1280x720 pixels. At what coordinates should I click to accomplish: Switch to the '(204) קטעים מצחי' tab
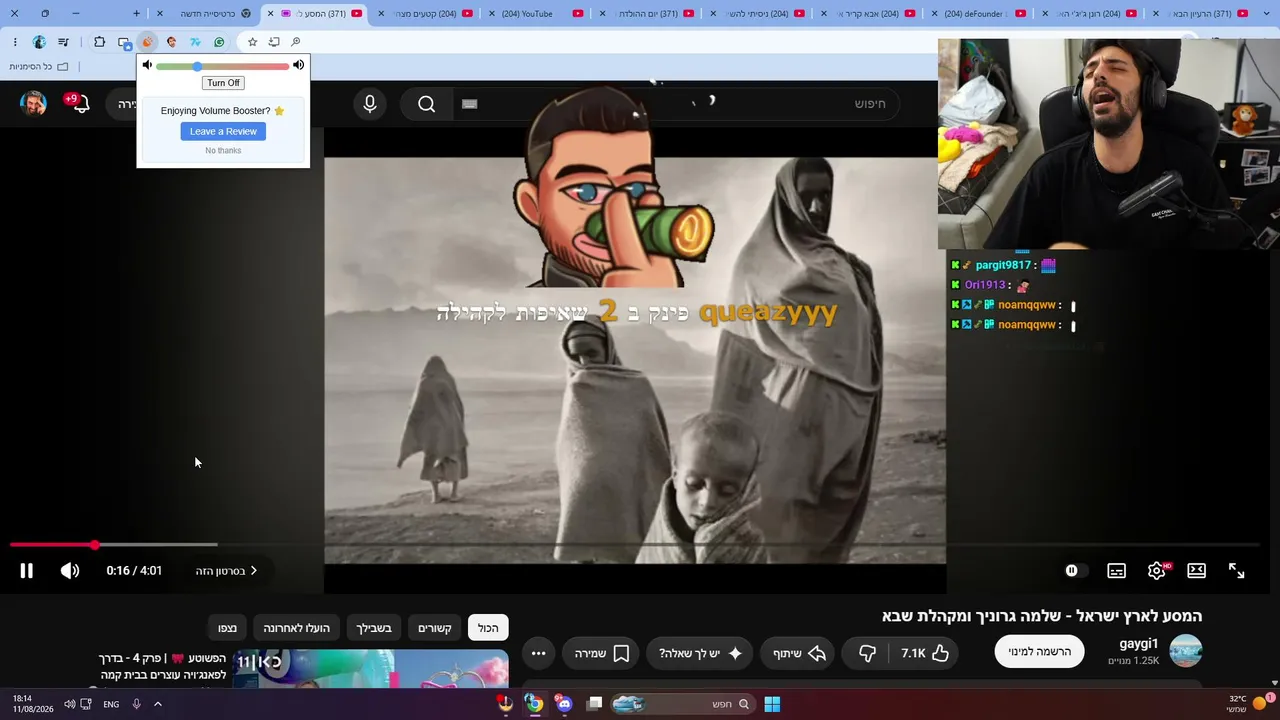coord(426,14)
